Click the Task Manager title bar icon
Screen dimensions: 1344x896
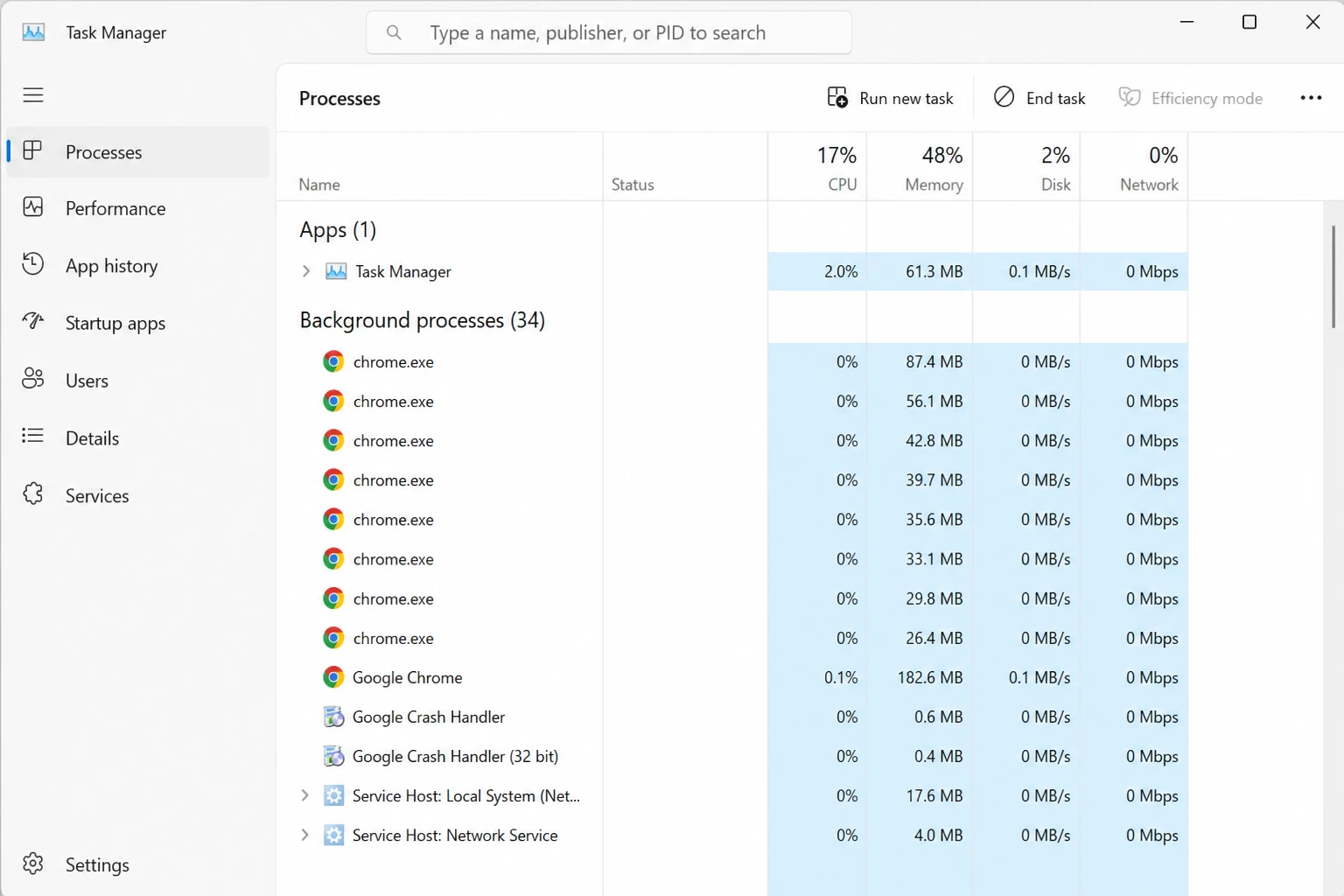33,32
